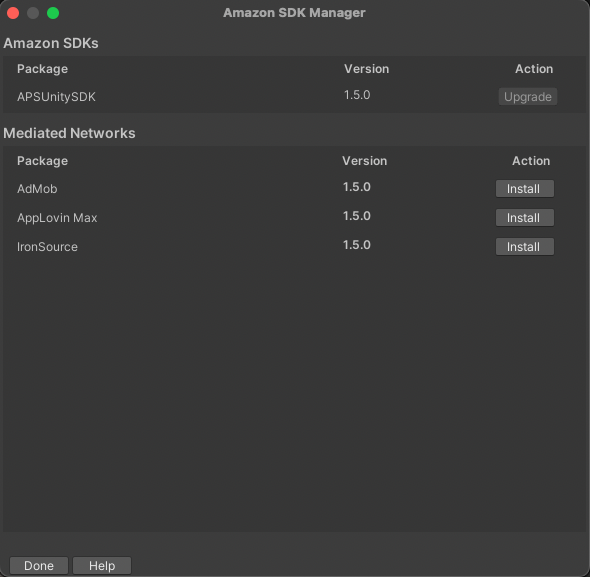Close the Amazon SDK Manager window

tap(13, 13)
